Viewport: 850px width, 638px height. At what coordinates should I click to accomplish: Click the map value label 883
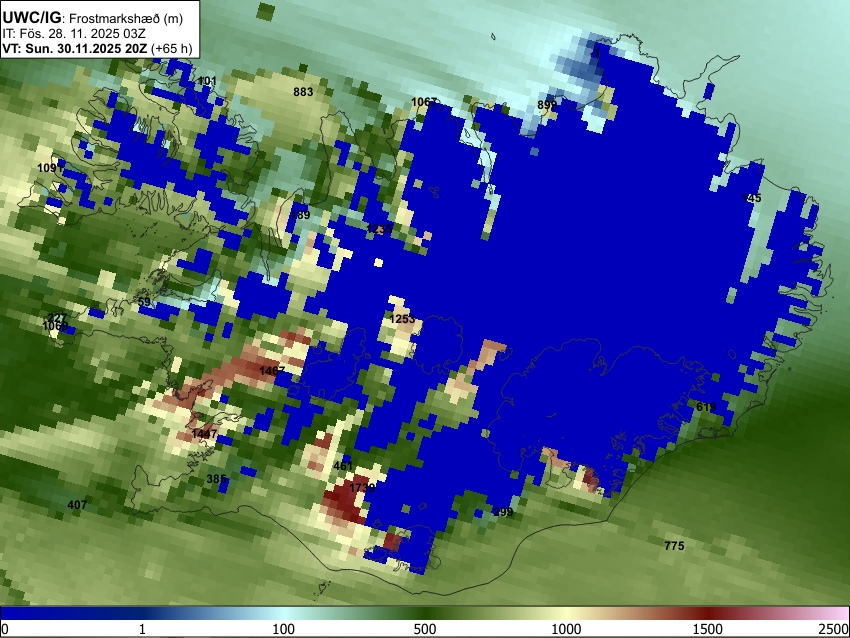click(x=303, y=92)
